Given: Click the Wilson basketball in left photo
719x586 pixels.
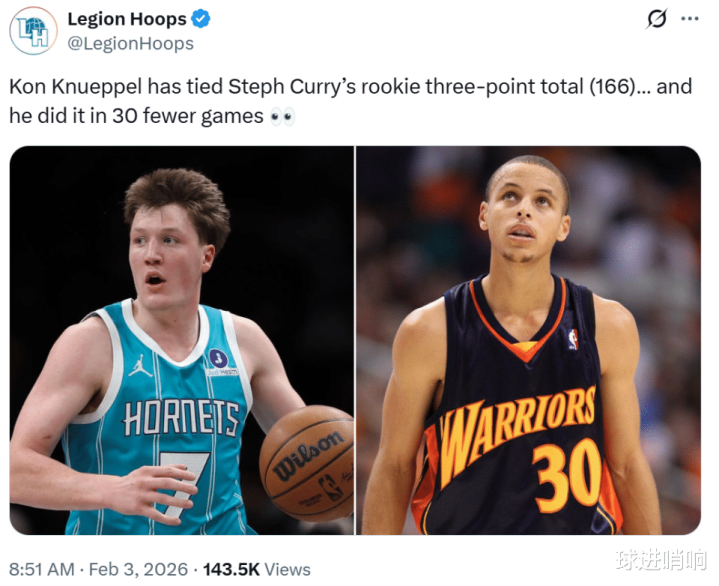Looking at the screenshot, I should pos(306,463).
